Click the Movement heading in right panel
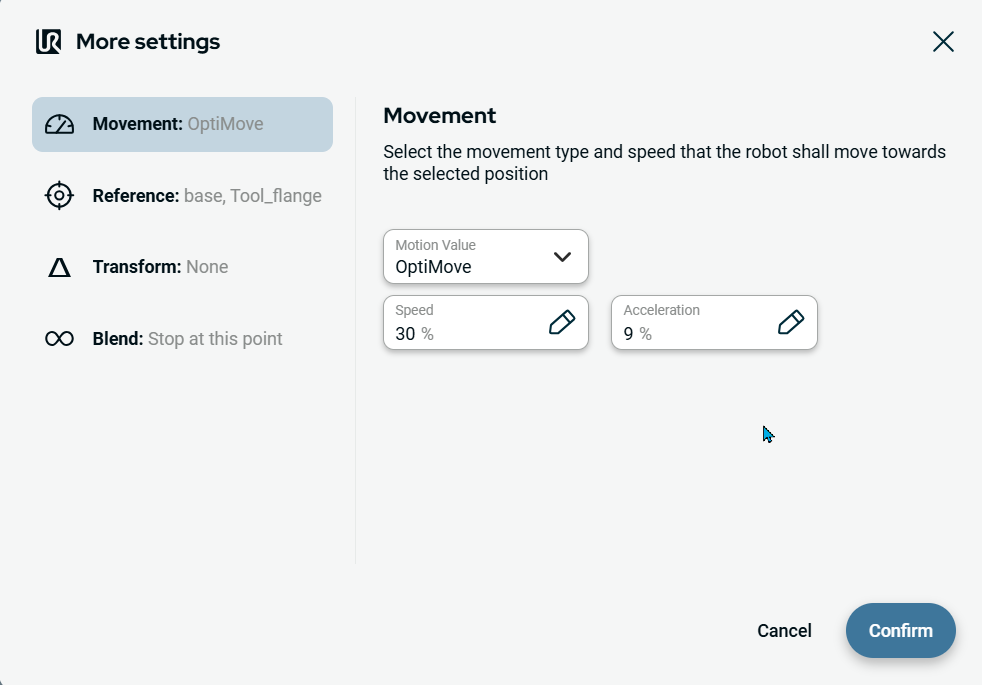 pyautogui.click(x=439, y=115)
